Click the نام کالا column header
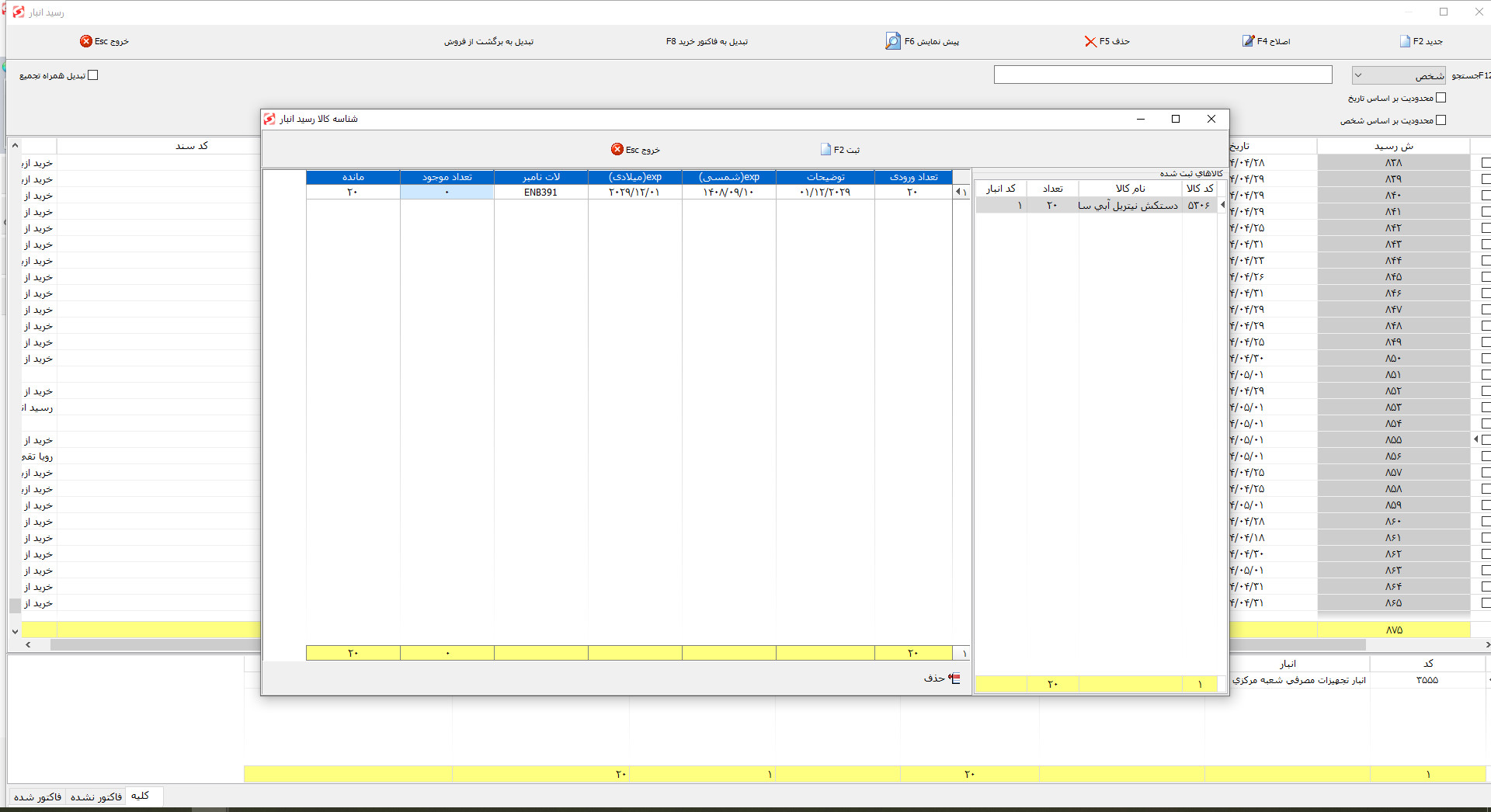 tap(1130, 189)
